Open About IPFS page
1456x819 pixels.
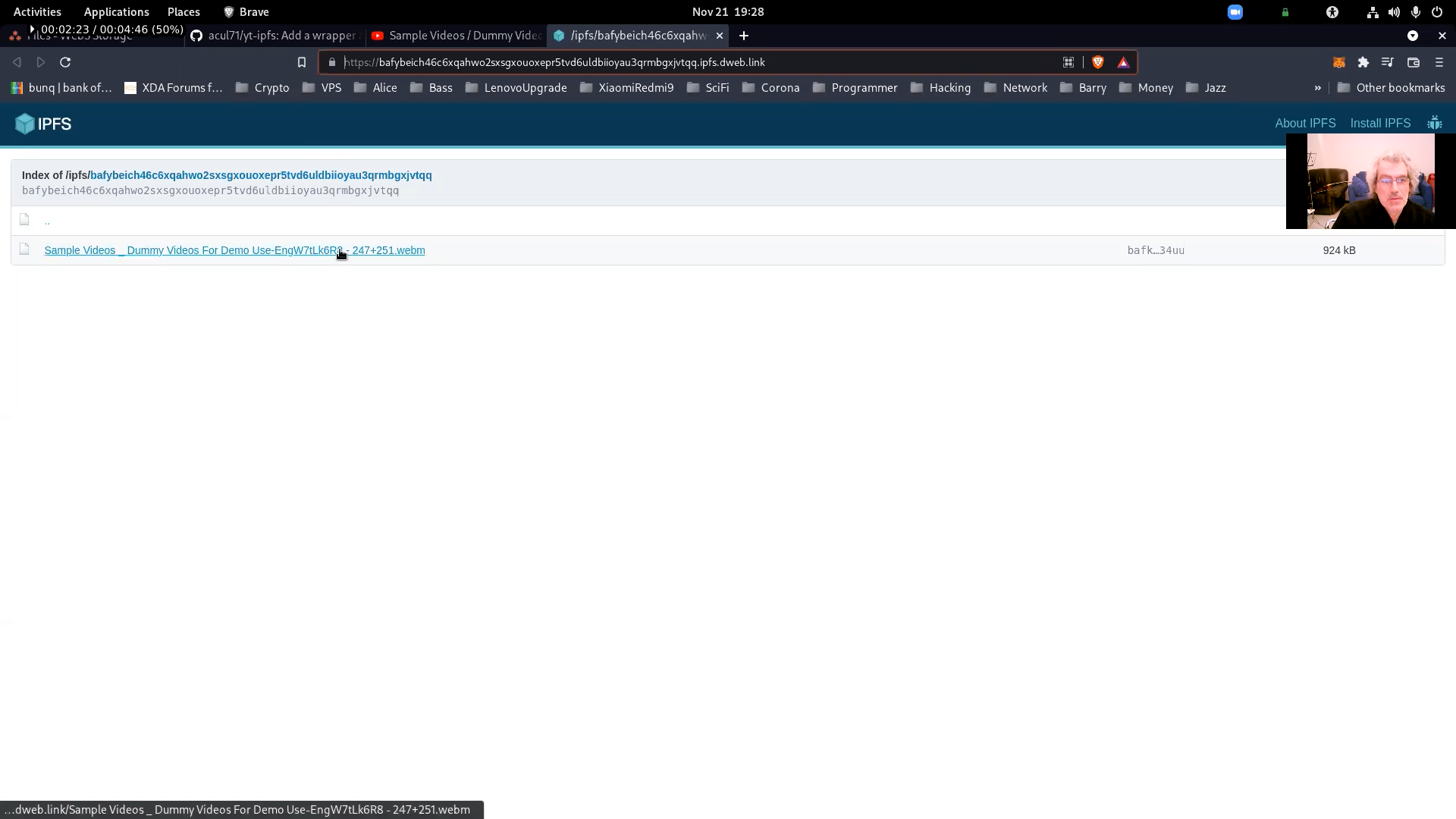point(1305,122)
